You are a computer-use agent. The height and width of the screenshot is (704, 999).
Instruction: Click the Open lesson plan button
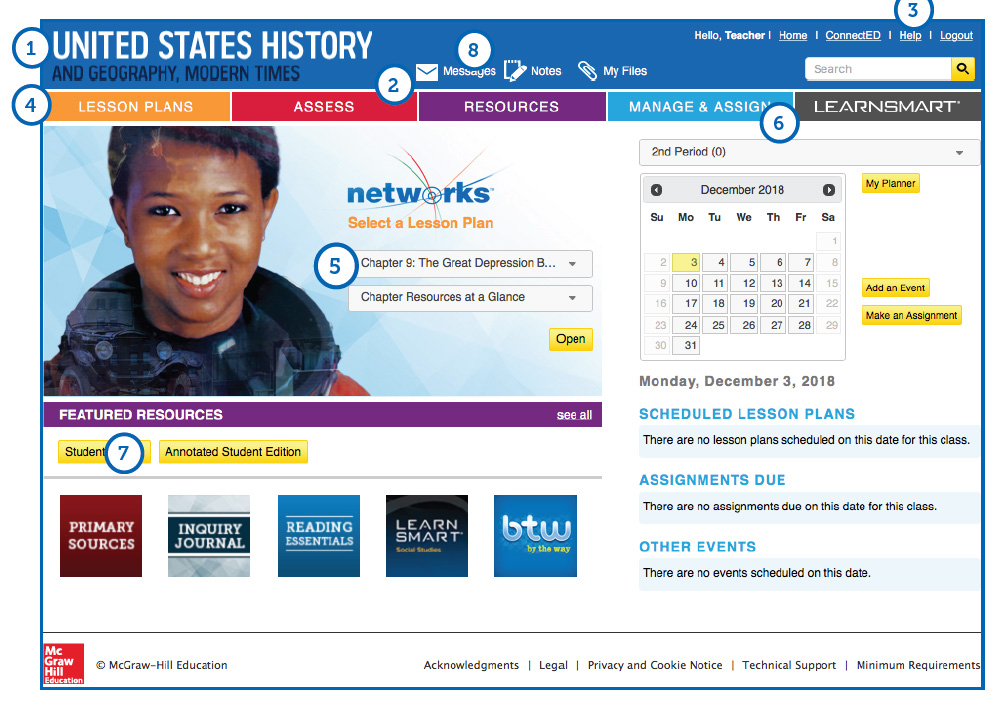tap(571, 339)
